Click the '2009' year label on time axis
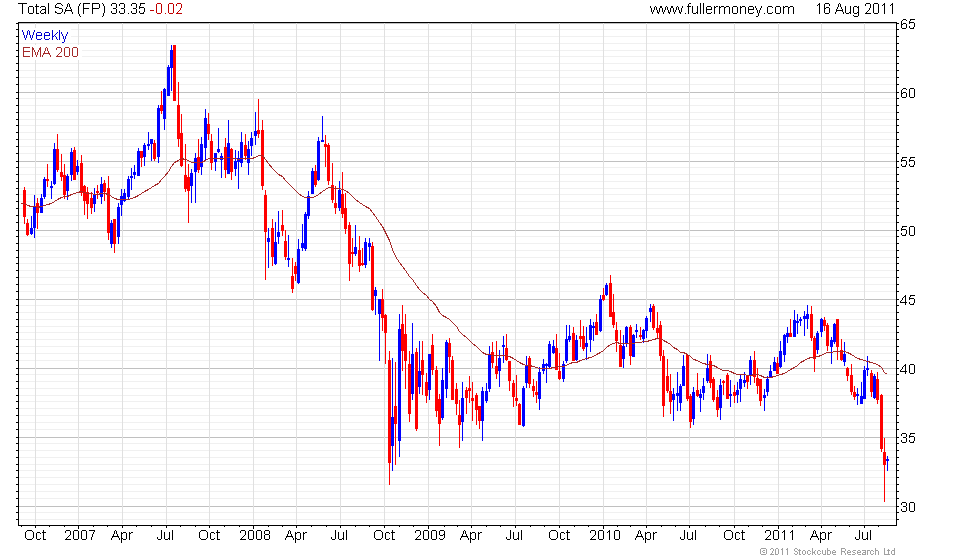The image size is (980, 560). tap(429, 536)
